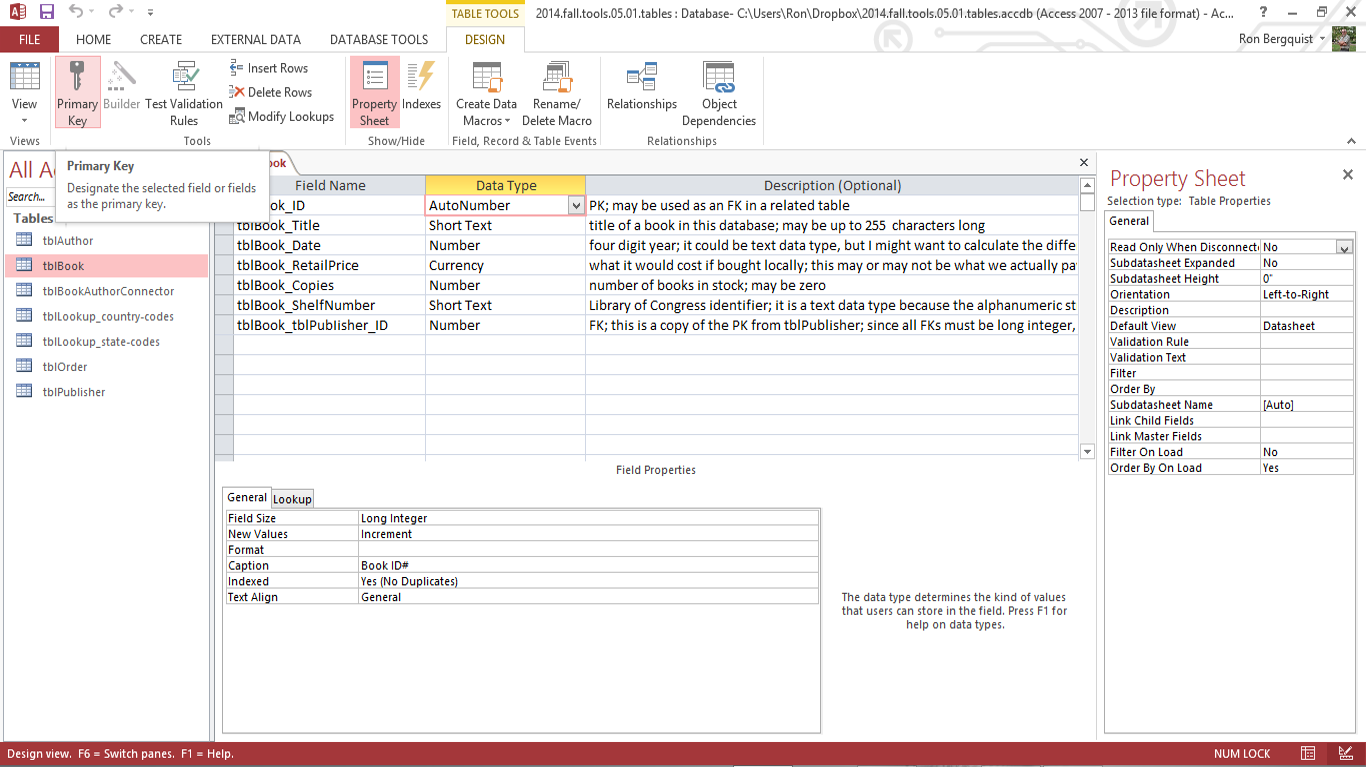The image size is (1366, 767).
Task: Click the Caption field value box
Action: click(x=588, y=565)
